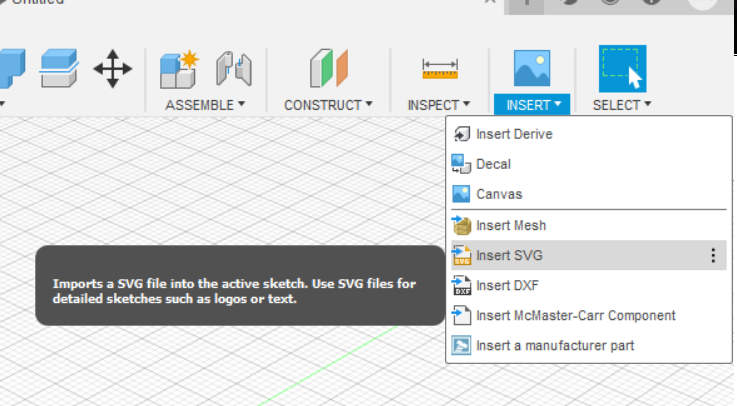Click the Insert image toolbar icon

pyautogui.click(x=532, y=68)
